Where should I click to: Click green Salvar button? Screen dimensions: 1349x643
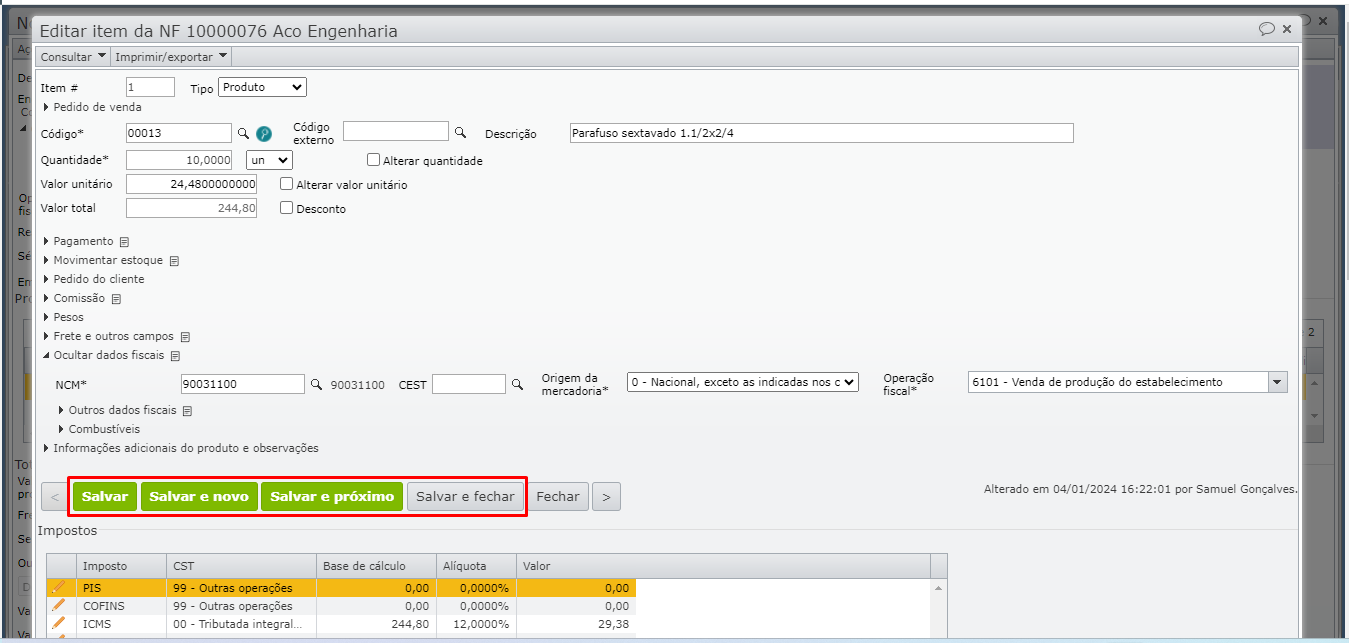(x=105, y=497)
